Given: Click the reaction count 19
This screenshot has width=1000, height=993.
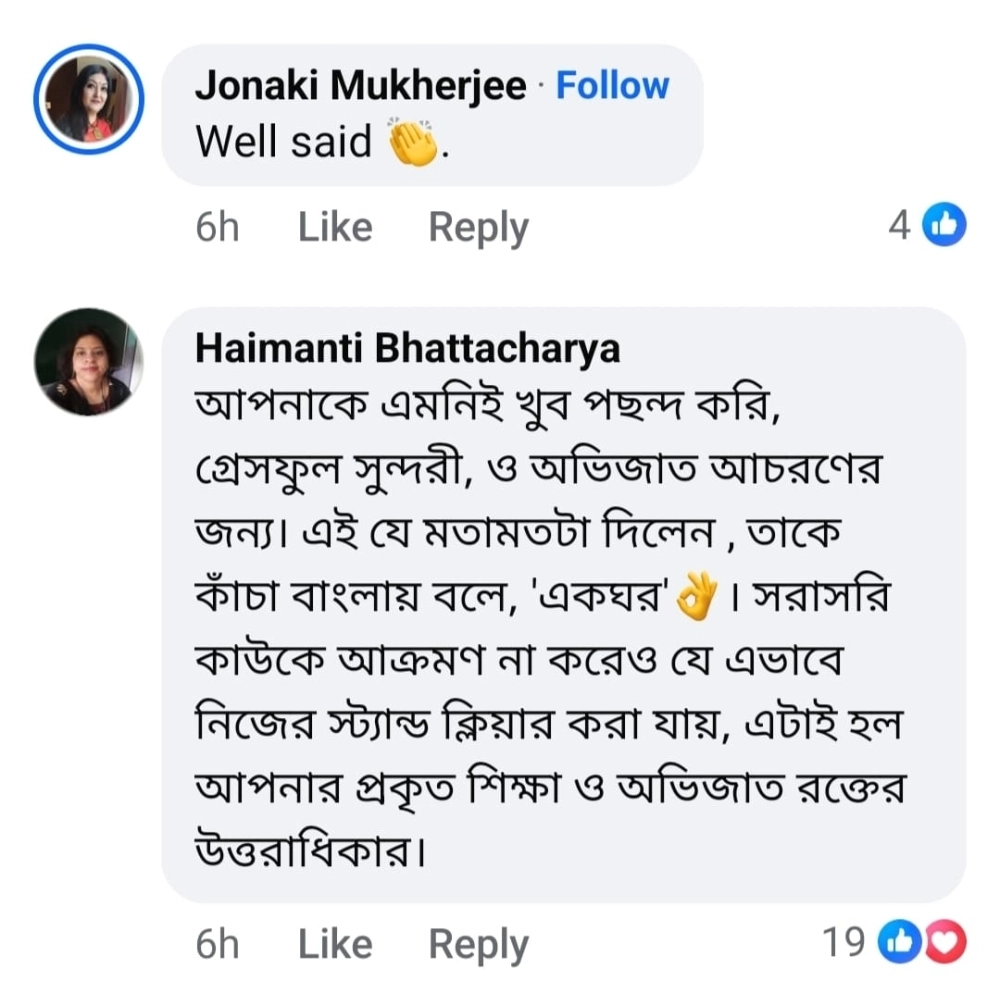Looking at the screenshot, I should (x=843, y=942).
